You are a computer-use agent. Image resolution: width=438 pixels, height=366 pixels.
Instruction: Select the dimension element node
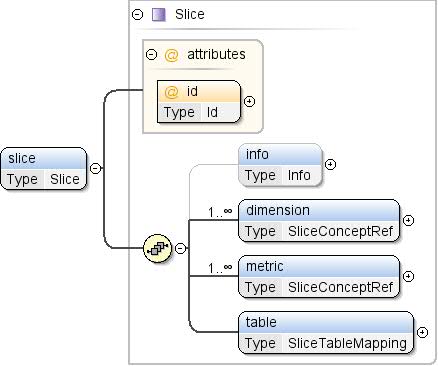(x=319, y=221)
